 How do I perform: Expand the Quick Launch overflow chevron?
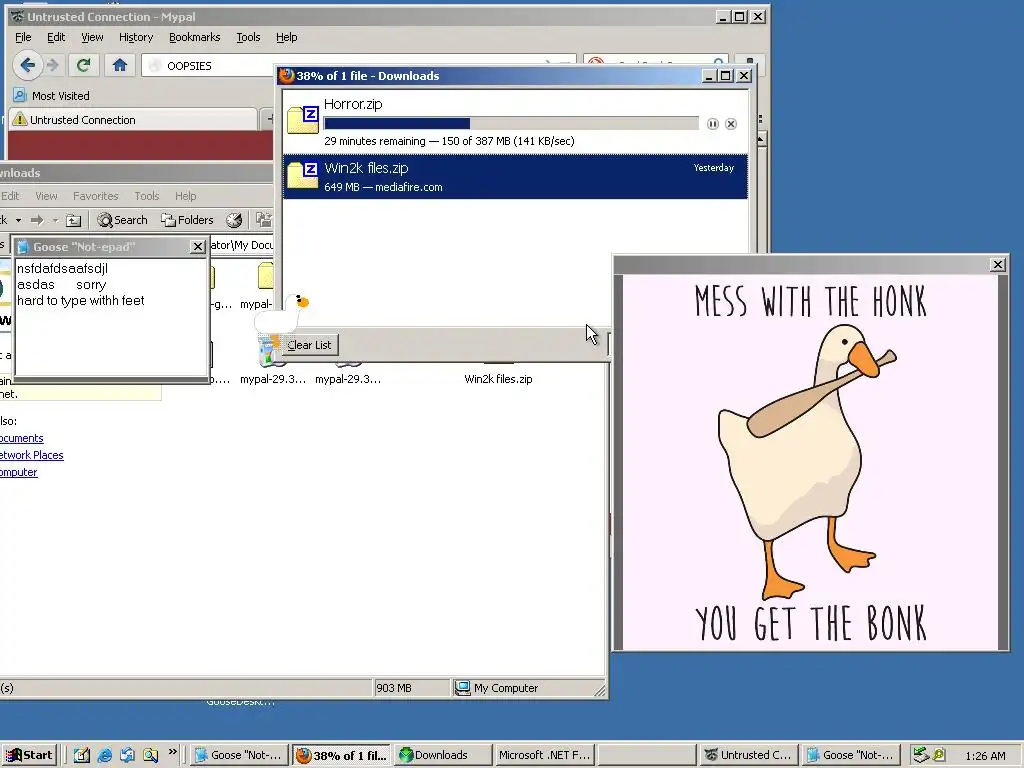tap(172, 752)
